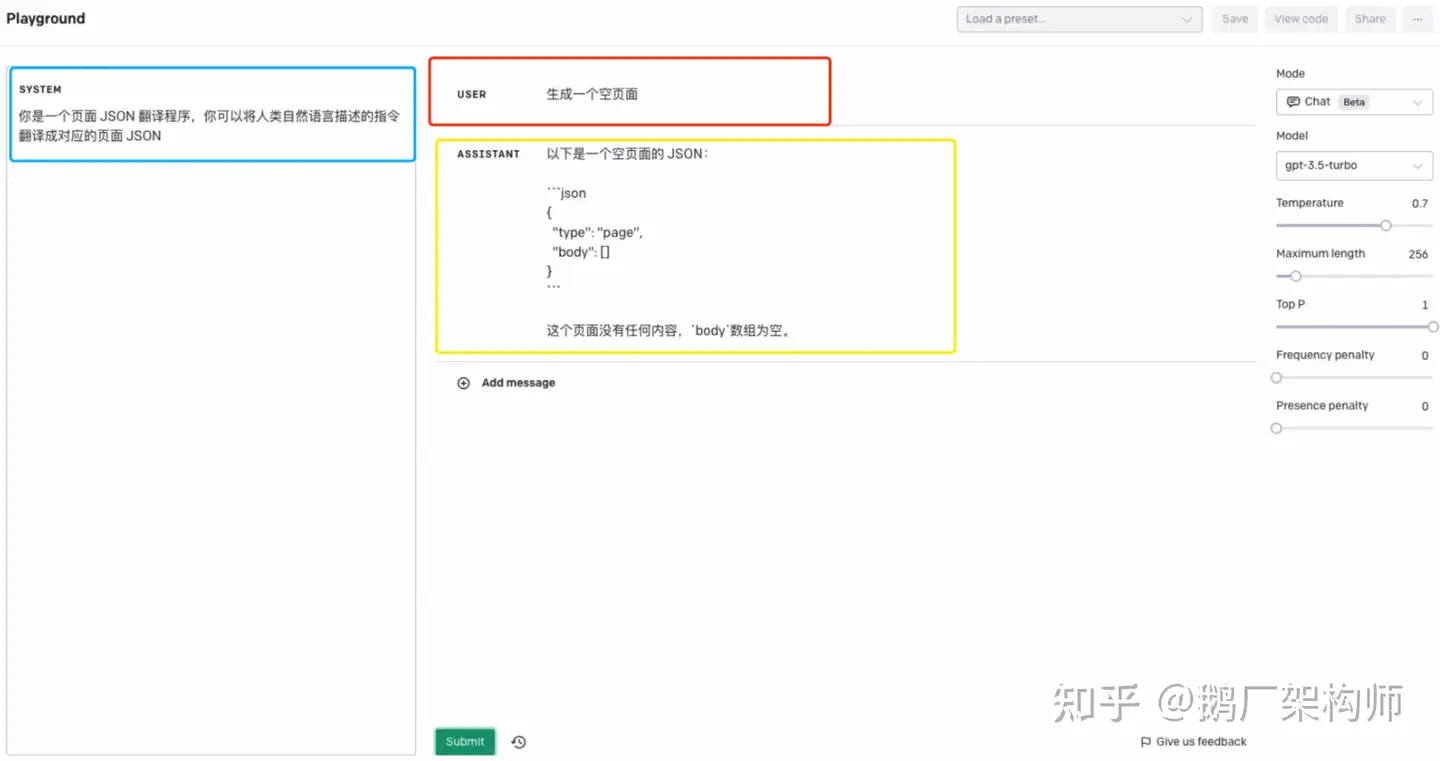Click the Frequency penalty label text

1325,355
